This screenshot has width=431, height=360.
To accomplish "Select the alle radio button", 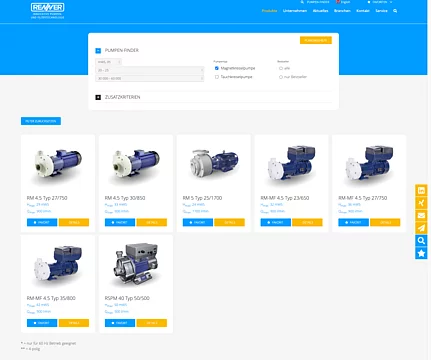I will pos(281,68).
